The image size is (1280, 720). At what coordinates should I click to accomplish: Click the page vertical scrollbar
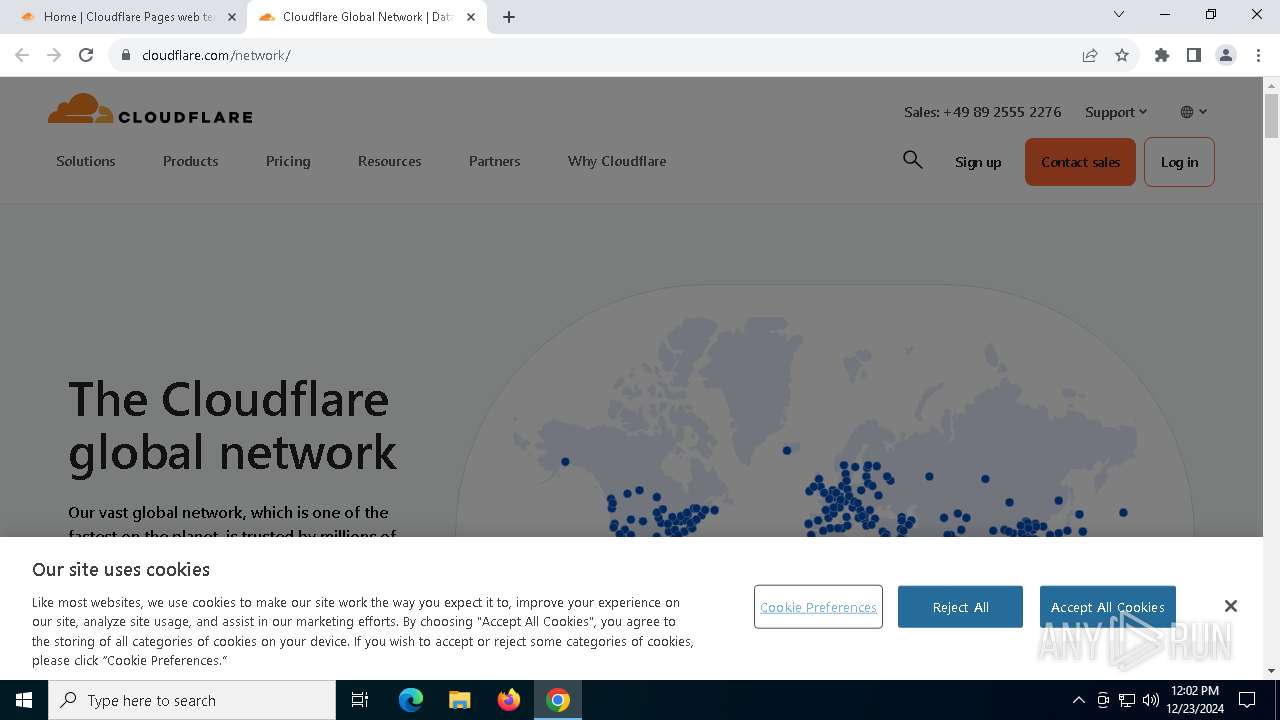[x=1271, y=115]
